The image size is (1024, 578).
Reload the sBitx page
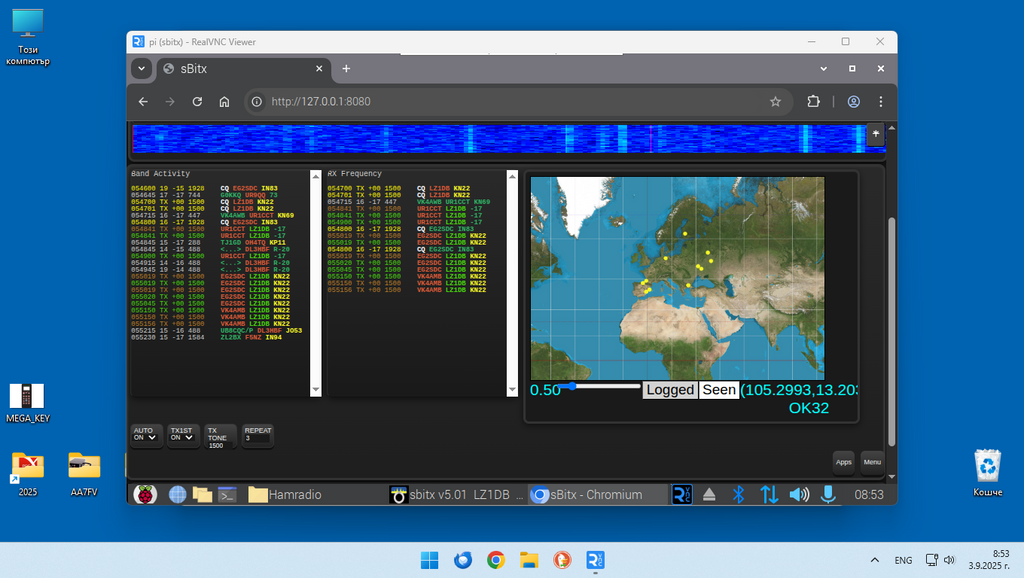[197, 102]
